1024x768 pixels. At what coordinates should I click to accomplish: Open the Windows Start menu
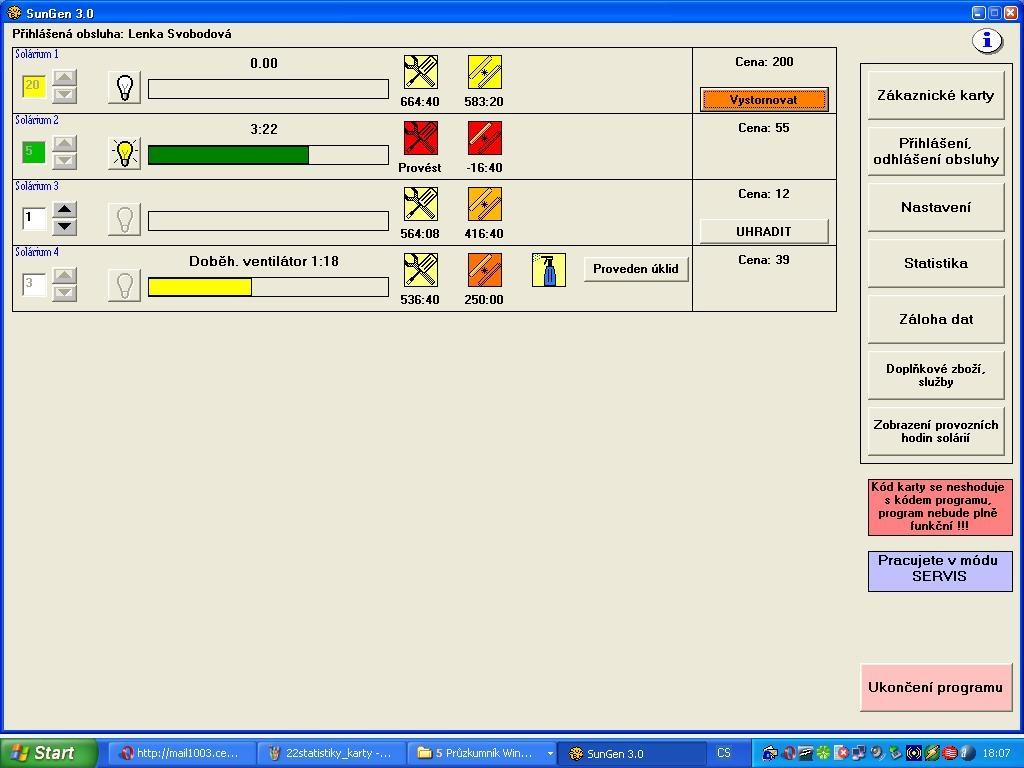[x=49, y=753]
